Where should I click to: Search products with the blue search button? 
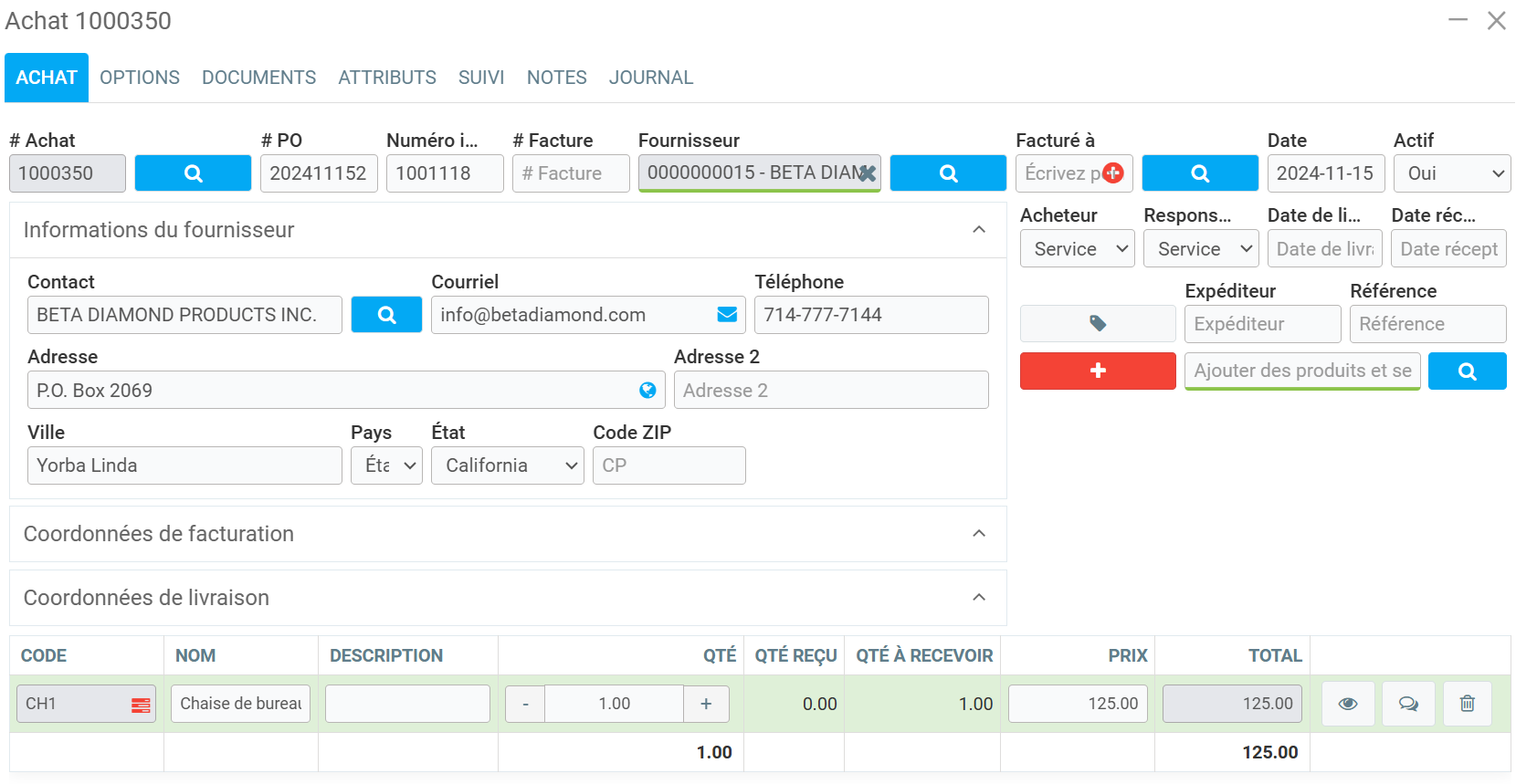pyautogui.click(x=1467, y=371)
